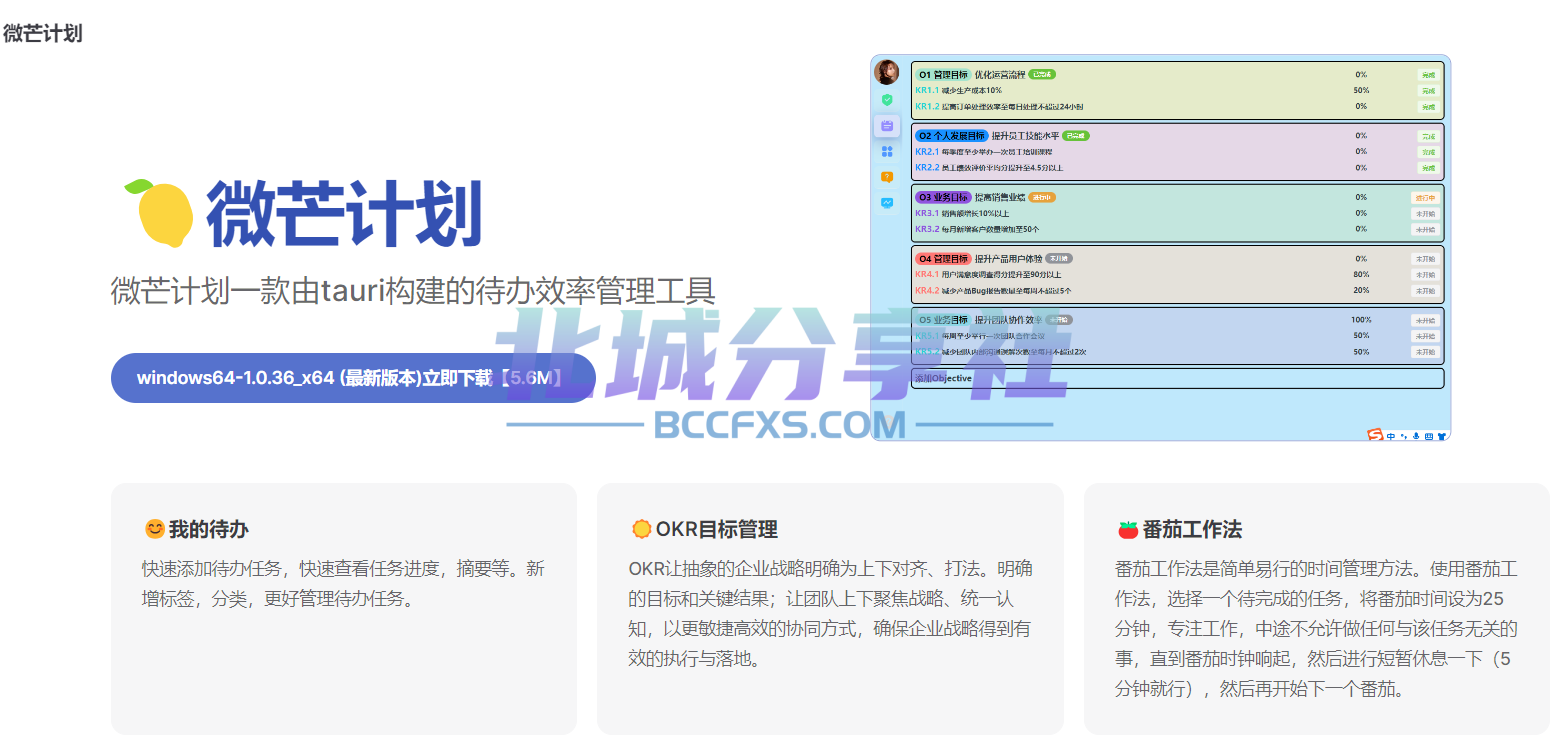Click the 中 language indicator in IME bar
The image size is (1564, 737).
[x=1391, y=436]
